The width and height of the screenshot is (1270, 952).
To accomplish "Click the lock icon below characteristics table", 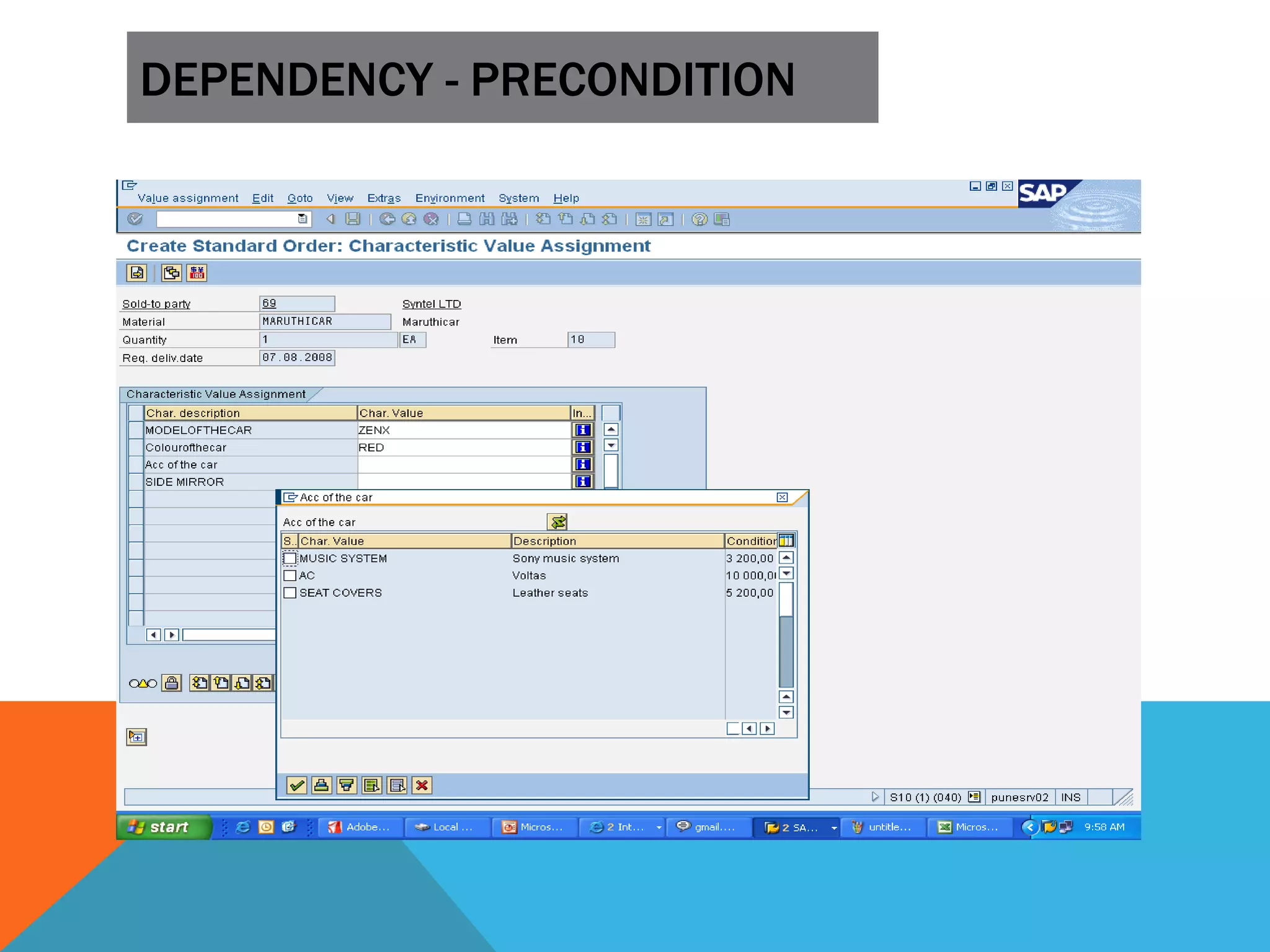I will click(172, 683).
